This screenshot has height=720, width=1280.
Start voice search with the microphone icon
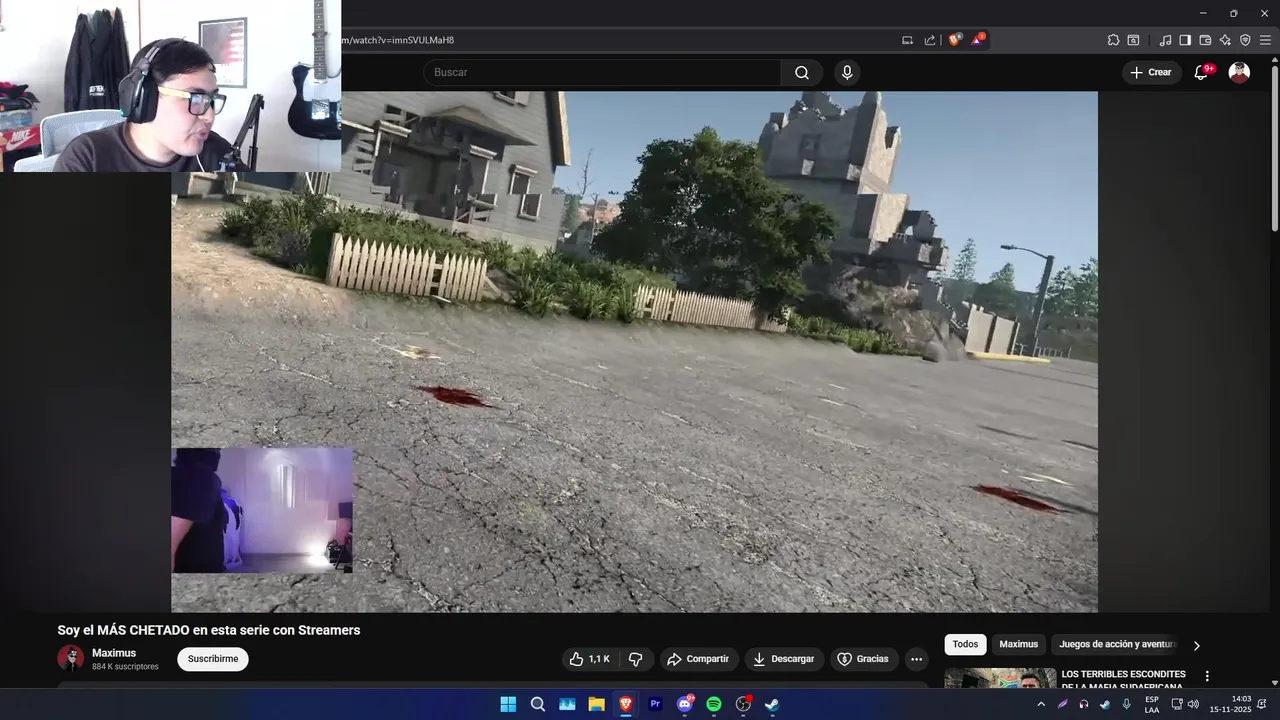[847, 72]
